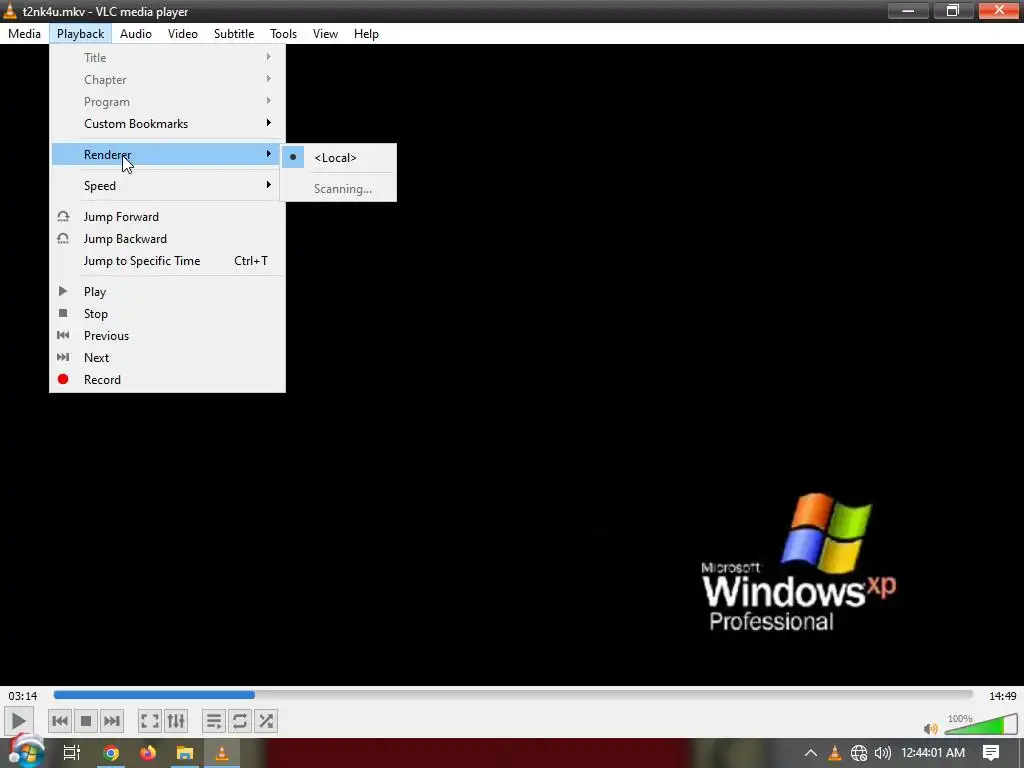This screenshot has height=768, width=1024.
Task: Skip to next media in control bar
Action: tap(112, 721)
